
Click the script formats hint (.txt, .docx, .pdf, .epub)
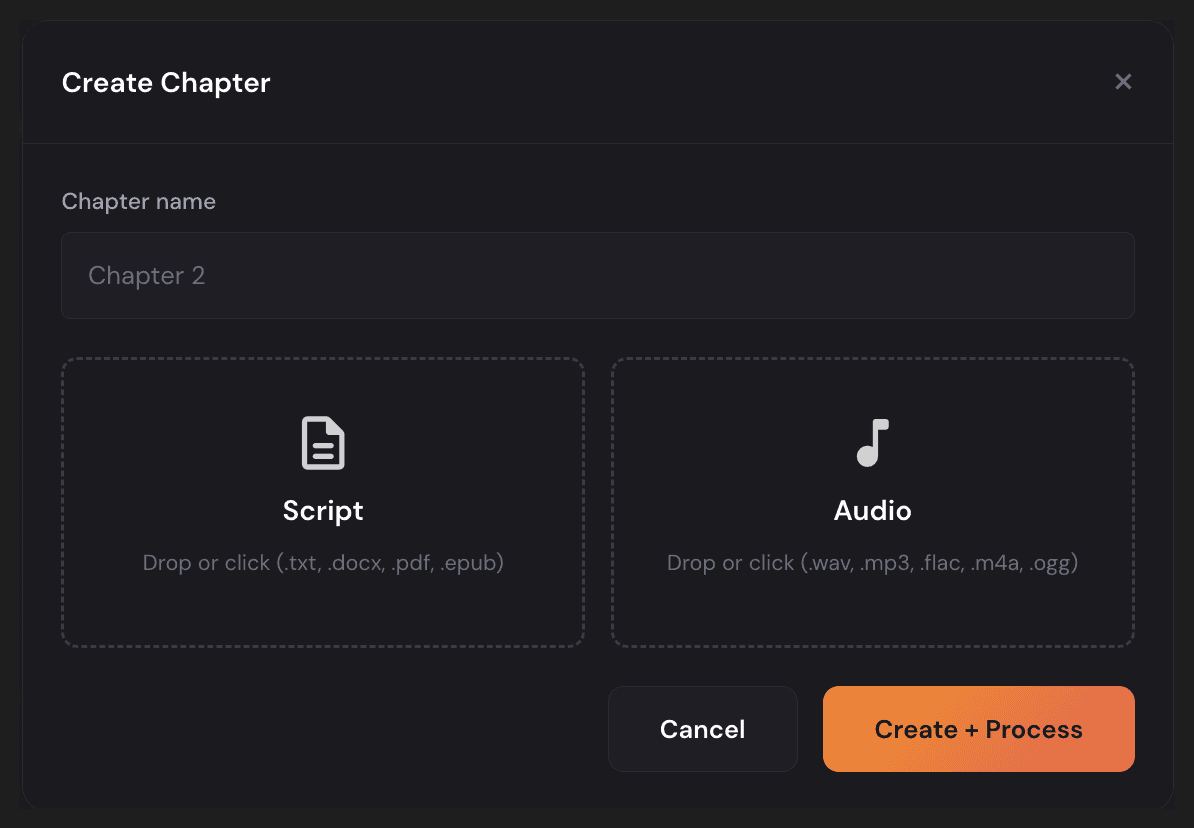coord(323,563)
